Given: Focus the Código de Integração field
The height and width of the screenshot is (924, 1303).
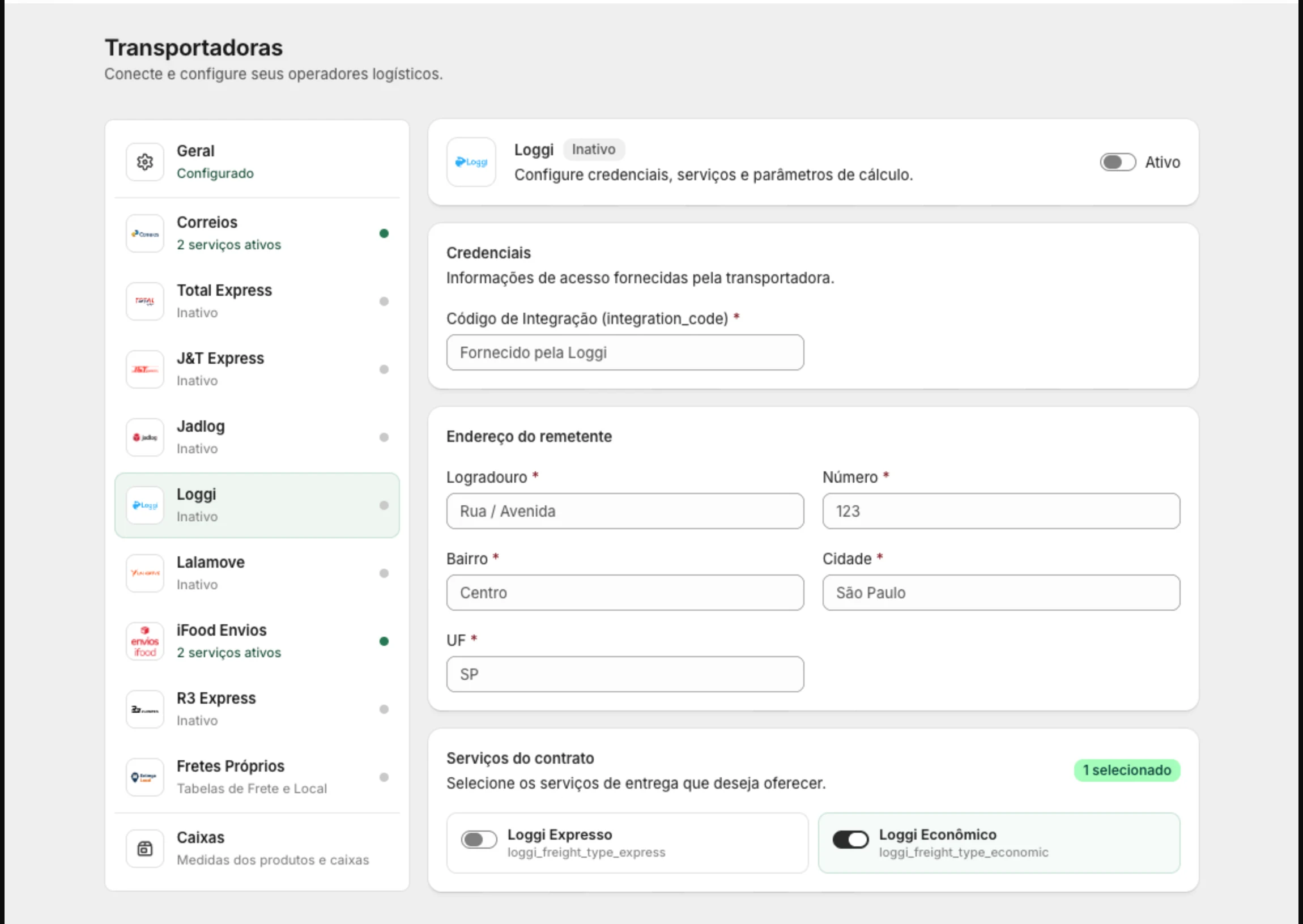Looking at the screenshot, I should click(x=625, y=353).
